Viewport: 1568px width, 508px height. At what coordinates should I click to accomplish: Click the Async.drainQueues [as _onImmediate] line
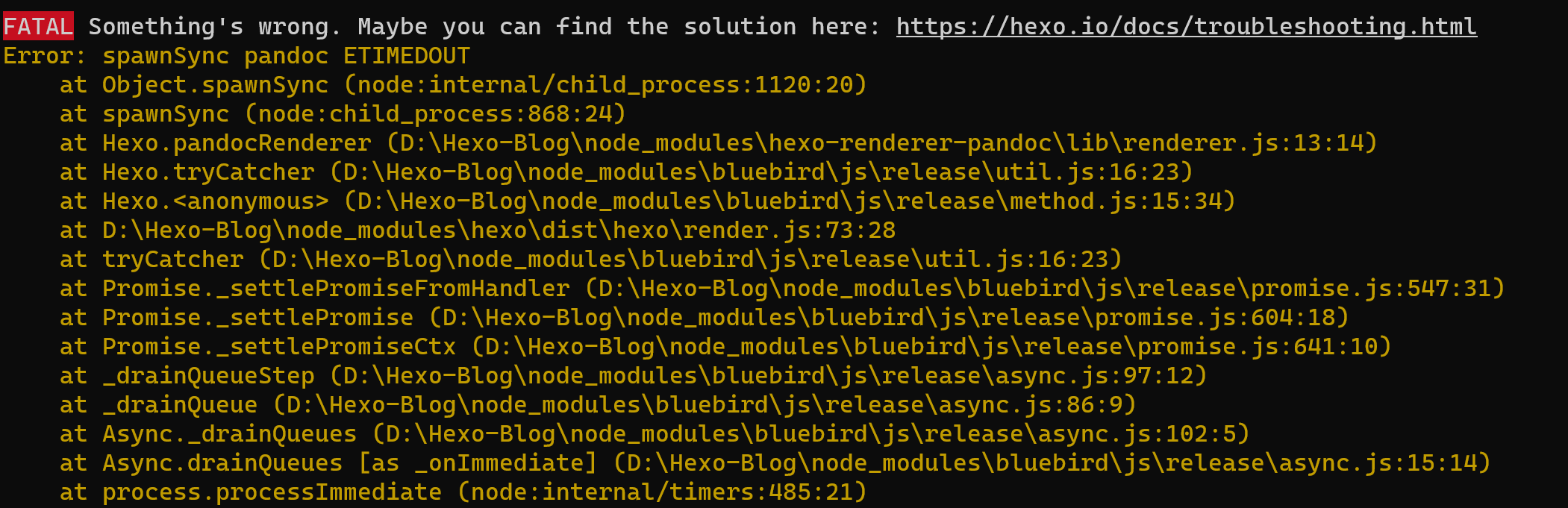pos(775,463)
